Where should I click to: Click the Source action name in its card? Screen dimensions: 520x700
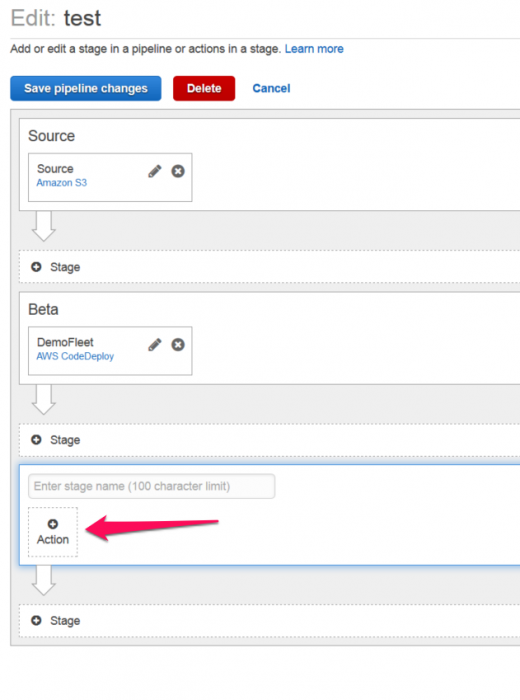[x=55, y=169]
